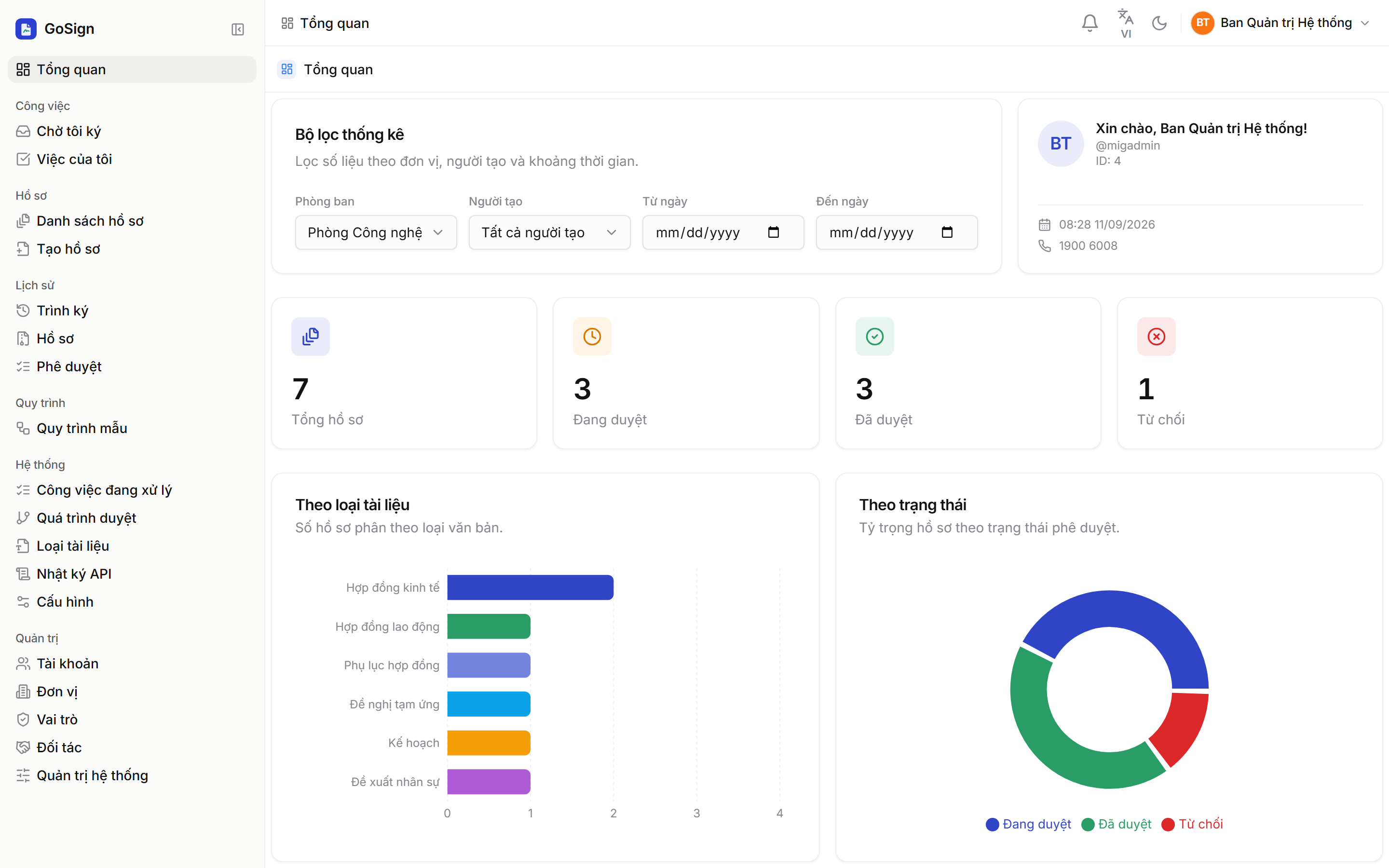Viewport: 1389px width, 868px height.
Task: Toggle Đã duyệt legend swatch
Action: pos(1088,825)
